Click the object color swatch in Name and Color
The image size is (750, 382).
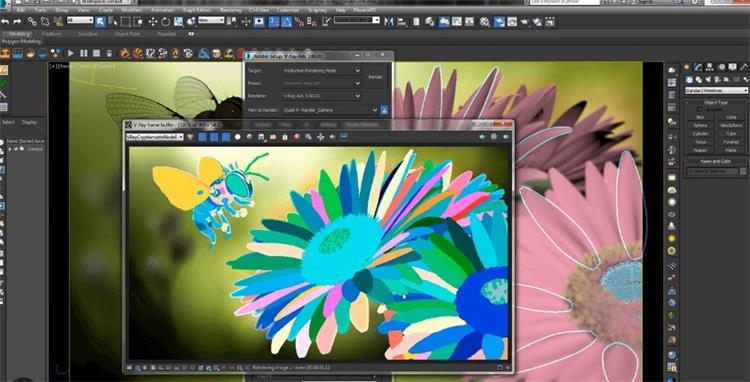pyautogui.click(x=743, y=171)
